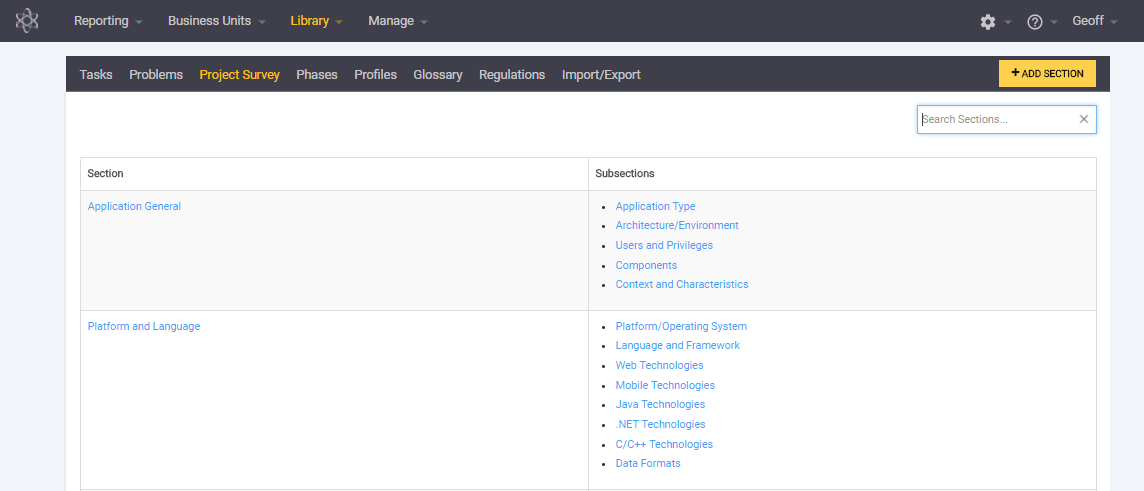Viewport: 1144px width, 491px height.
Task: Go to the Problems tab
Action: coord(156,75)
